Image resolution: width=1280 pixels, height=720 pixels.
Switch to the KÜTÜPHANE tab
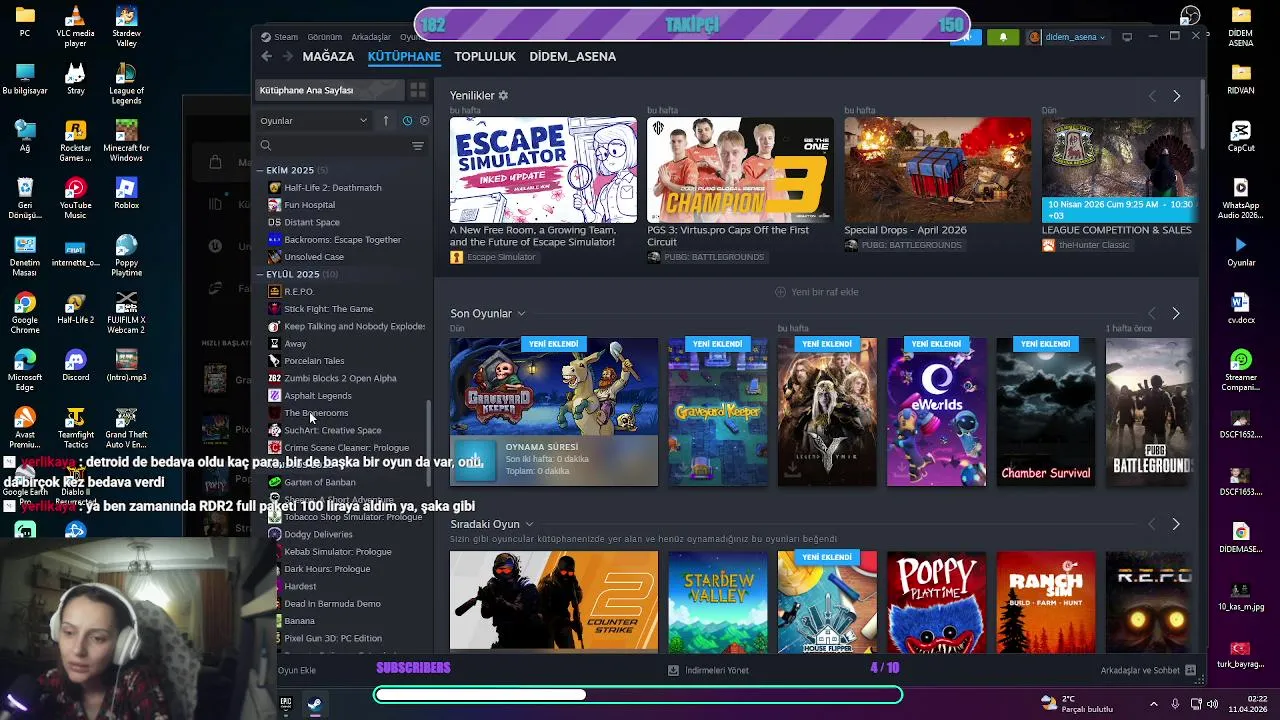pyautogui.click(x=404, y=57)
